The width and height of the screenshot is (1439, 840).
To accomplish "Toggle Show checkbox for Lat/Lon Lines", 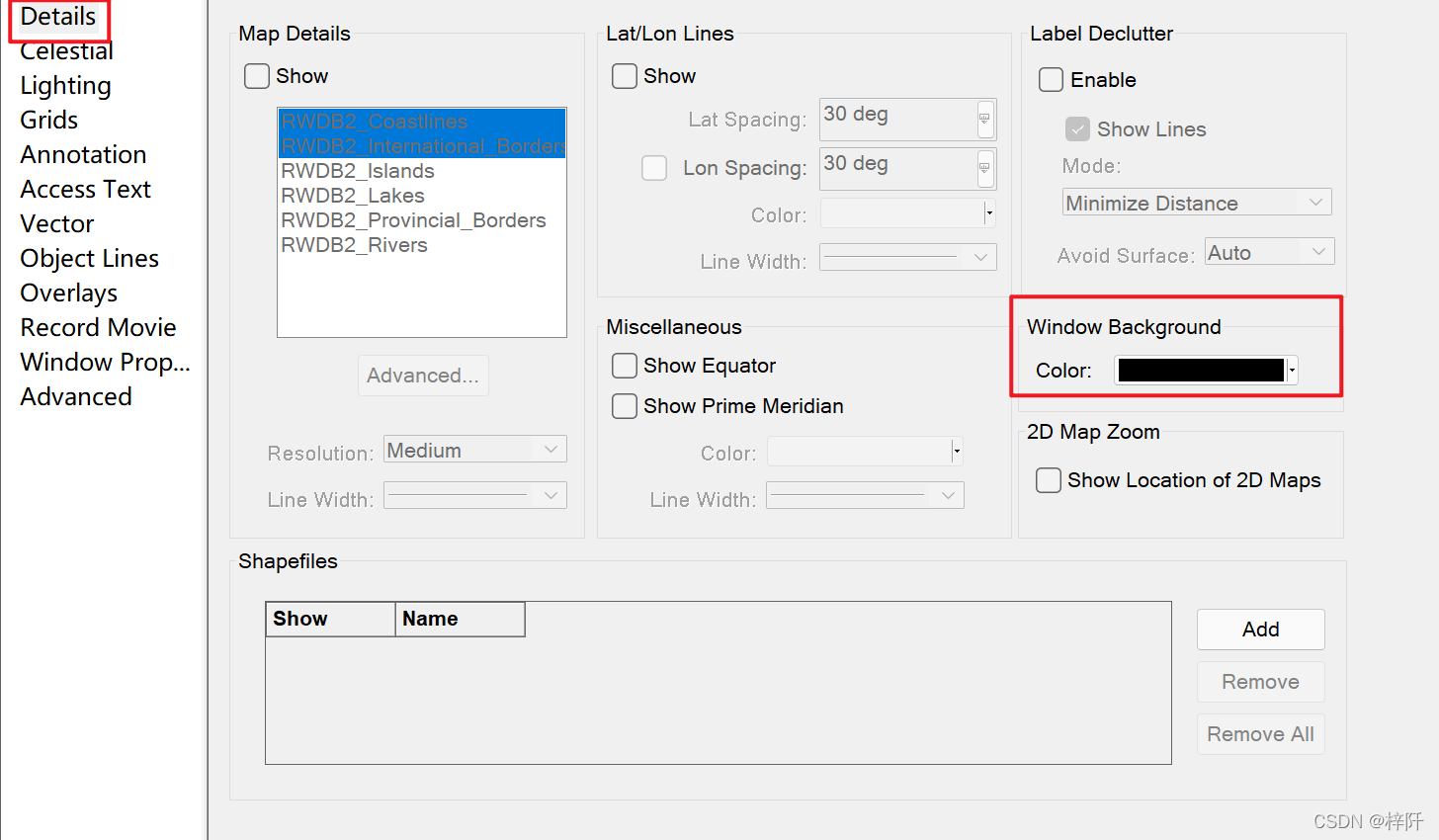I will click(625, 76).
